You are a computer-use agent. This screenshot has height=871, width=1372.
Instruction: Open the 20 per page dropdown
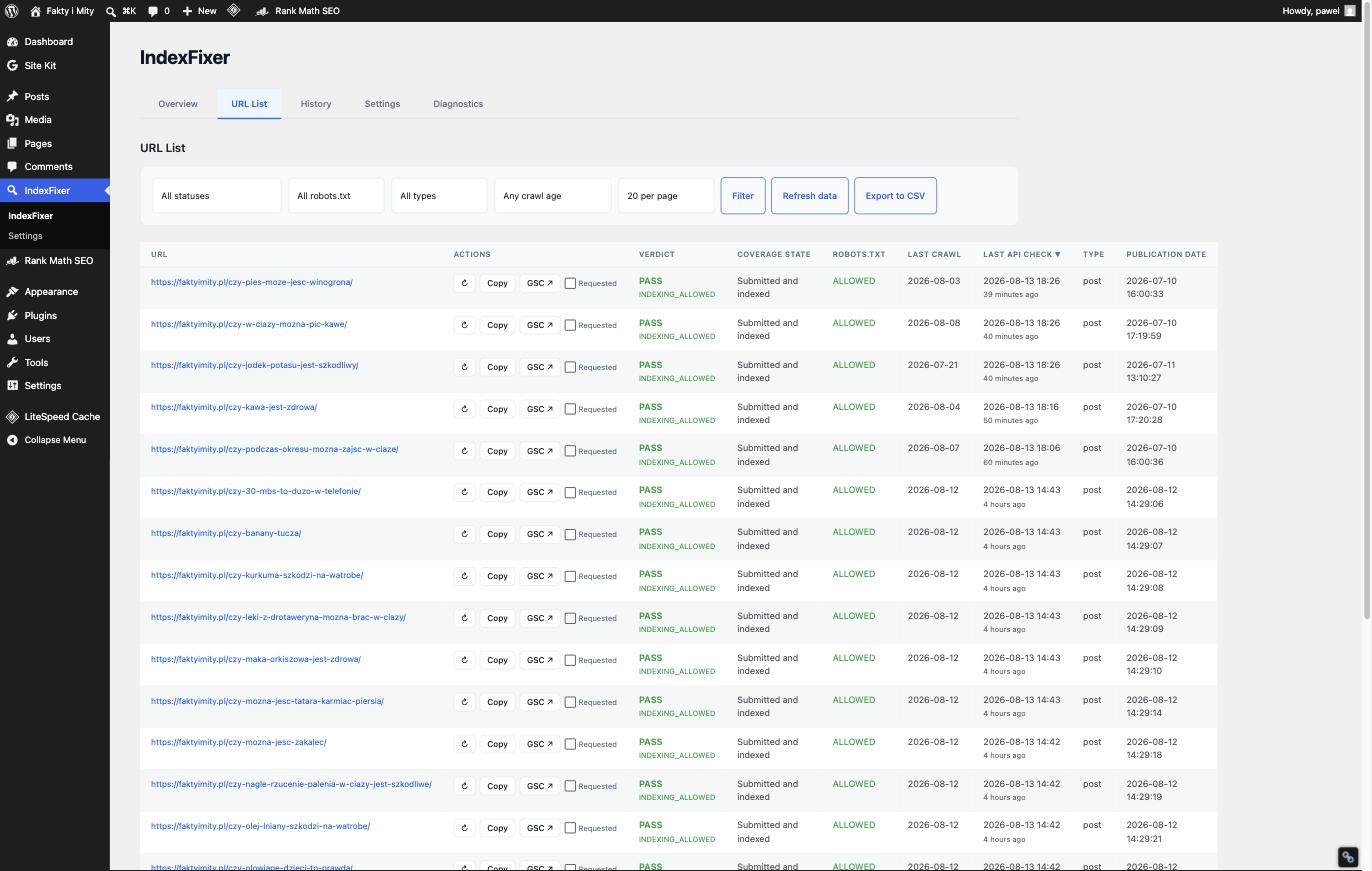(x=666, y=196)
